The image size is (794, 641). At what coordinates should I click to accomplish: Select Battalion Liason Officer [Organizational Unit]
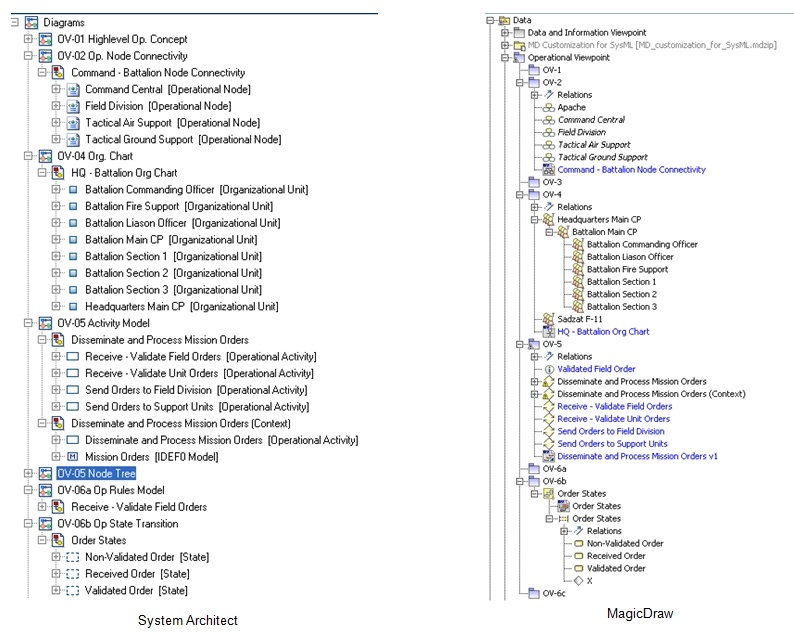coord(182,223)
